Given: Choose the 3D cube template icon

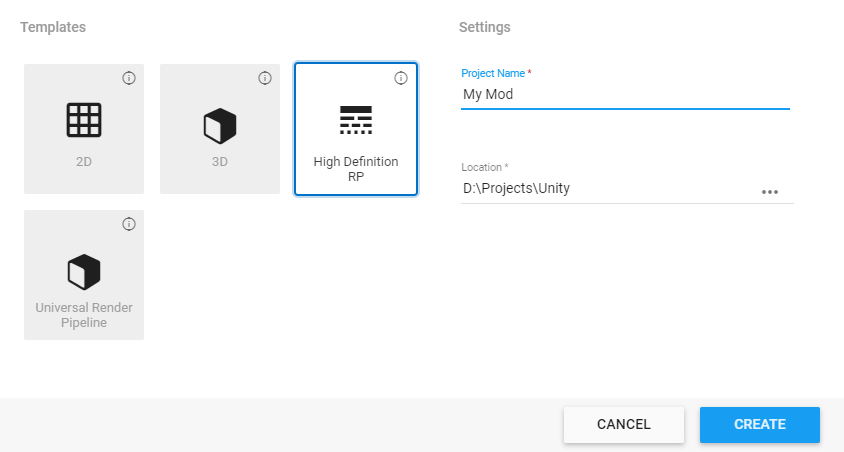Looking at the screenshot, I should click(220, 126).
